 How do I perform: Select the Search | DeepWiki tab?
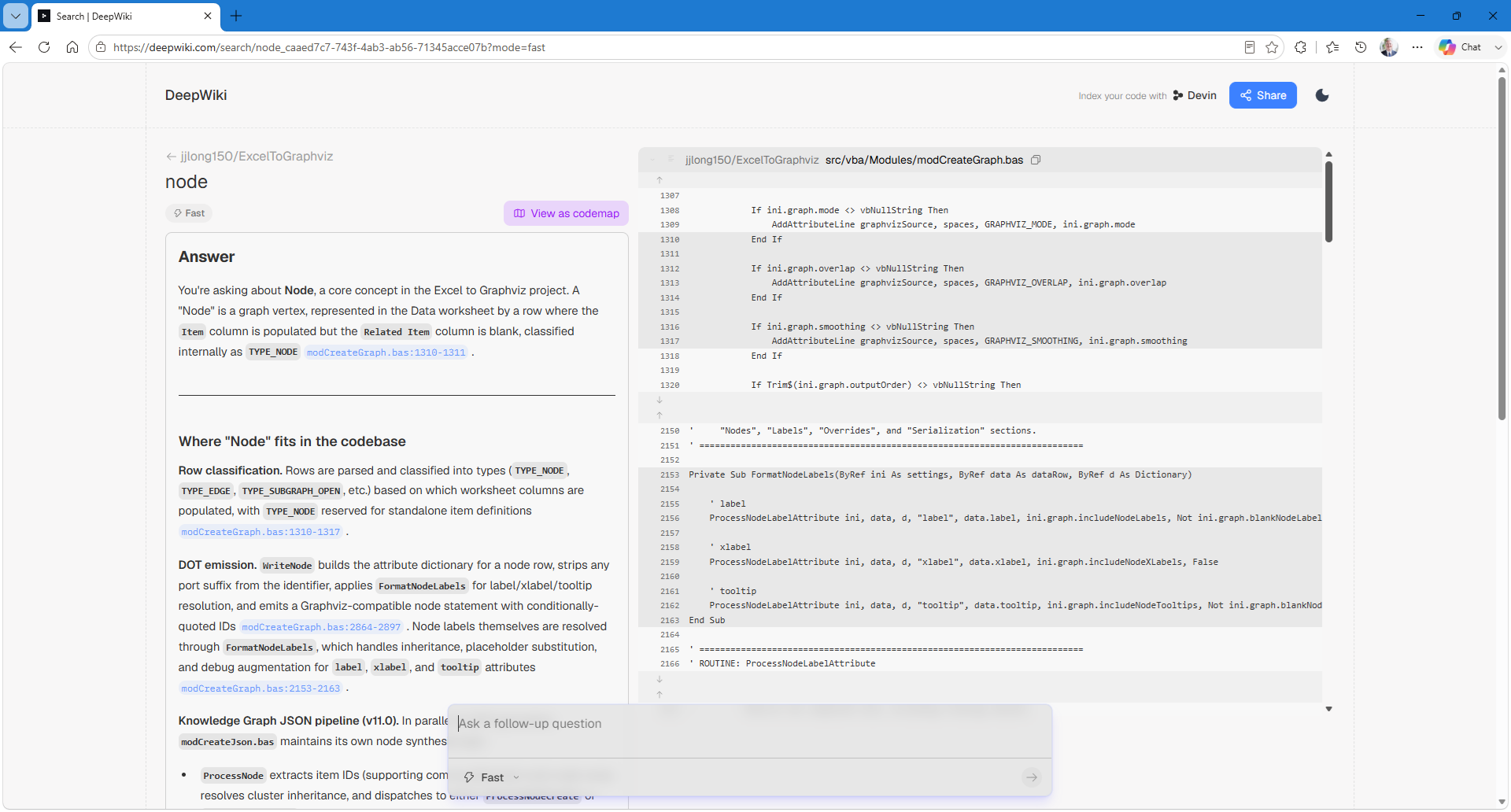(x=126, y=16)
